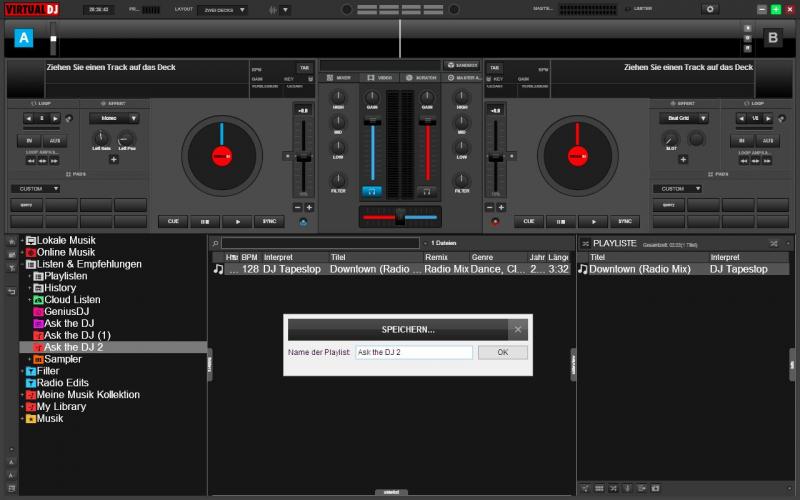Click the Sampler folder icon
This screenshot has height=500, width=800.
pos(37,359)
